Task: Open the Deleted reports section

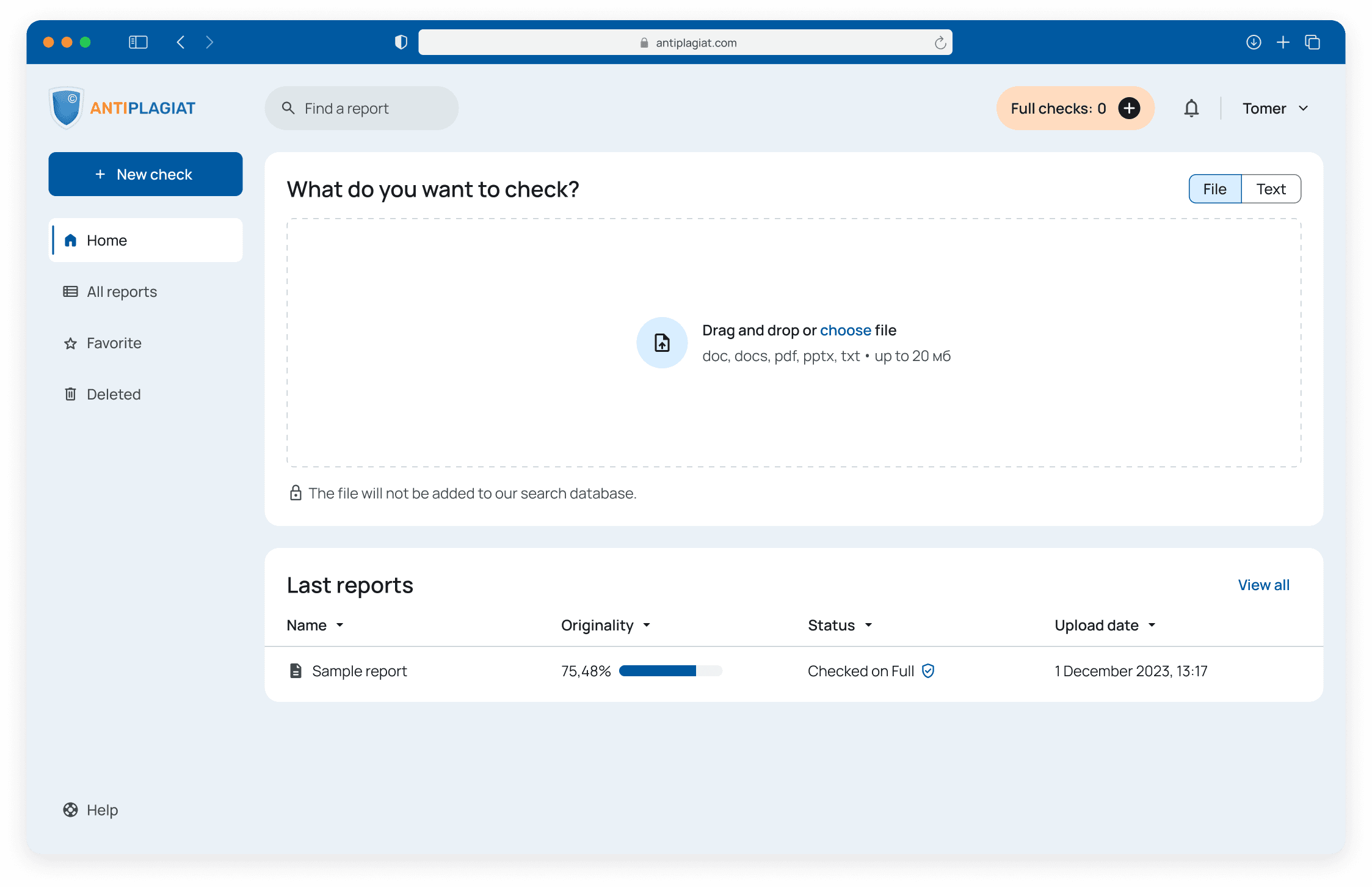Action: [114, 394]
